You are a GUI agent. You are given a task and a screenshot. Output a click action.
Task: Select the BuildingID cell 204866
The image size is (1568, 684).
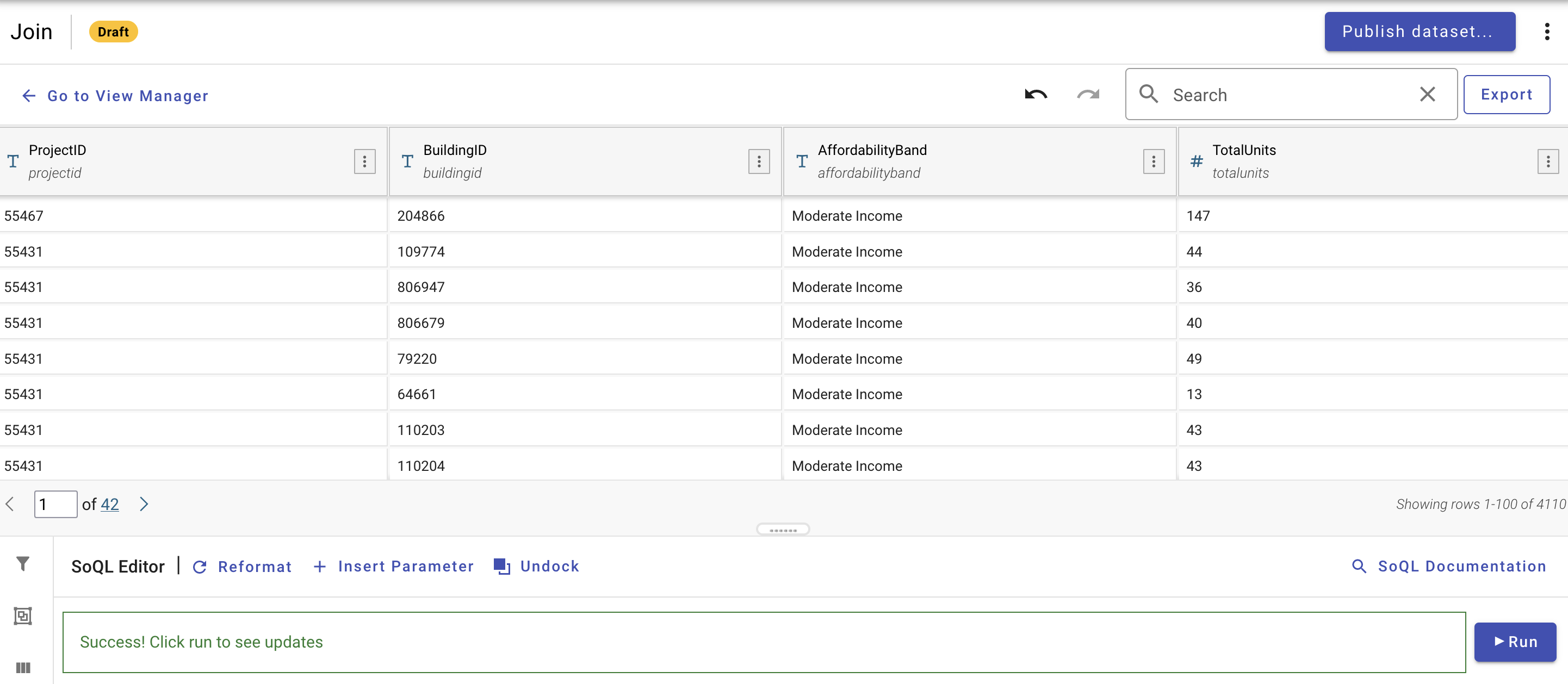click(585, 216)
